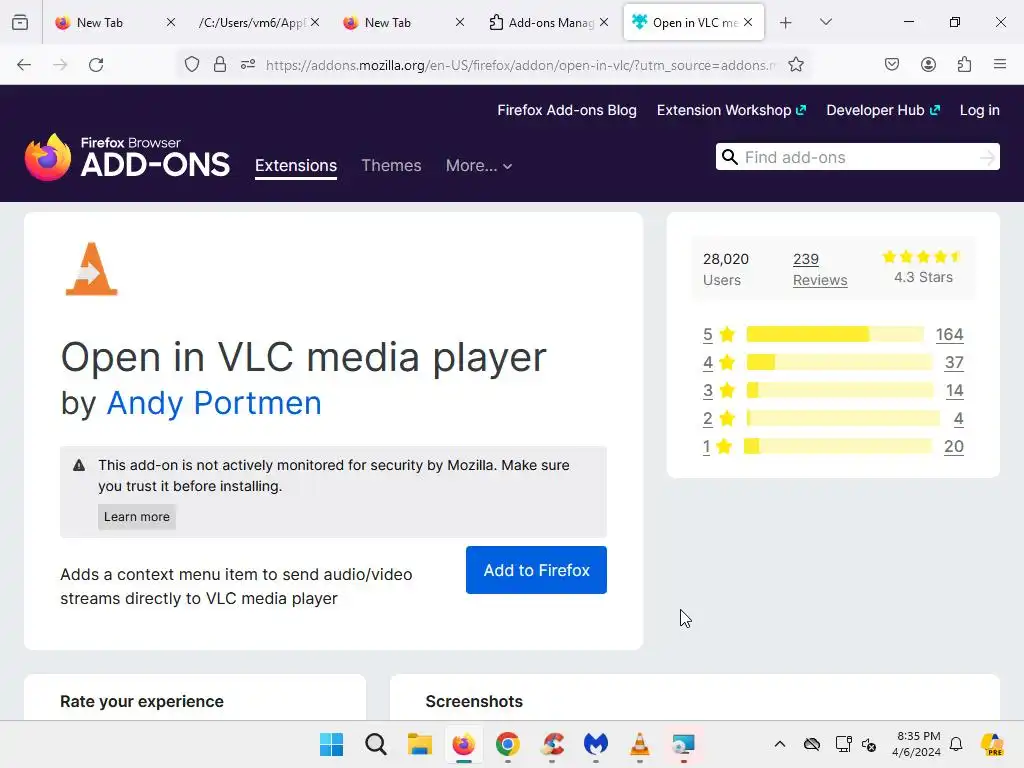The image size is (1024, 768).
Task: Switch to the /C:/Users/vm6/App tab
Action: coord(252,23)
